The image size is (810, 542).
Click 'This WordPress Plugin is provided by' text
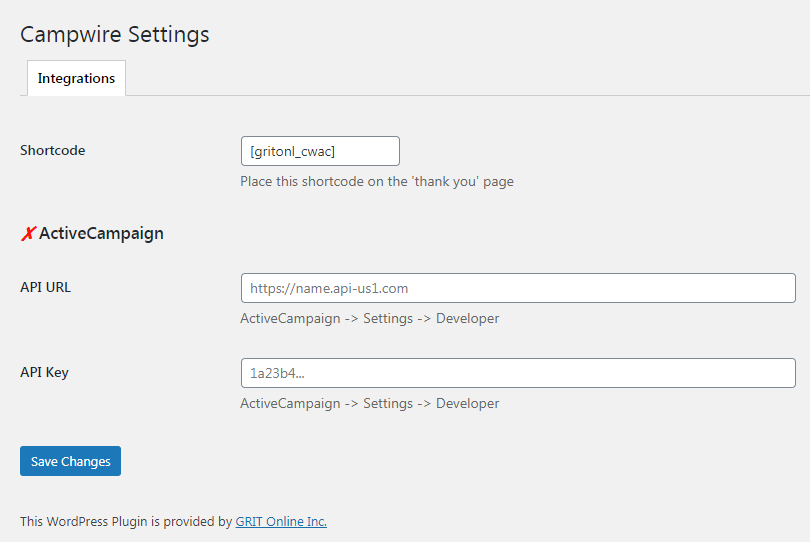pyautogui.click(x=126, y=521)
